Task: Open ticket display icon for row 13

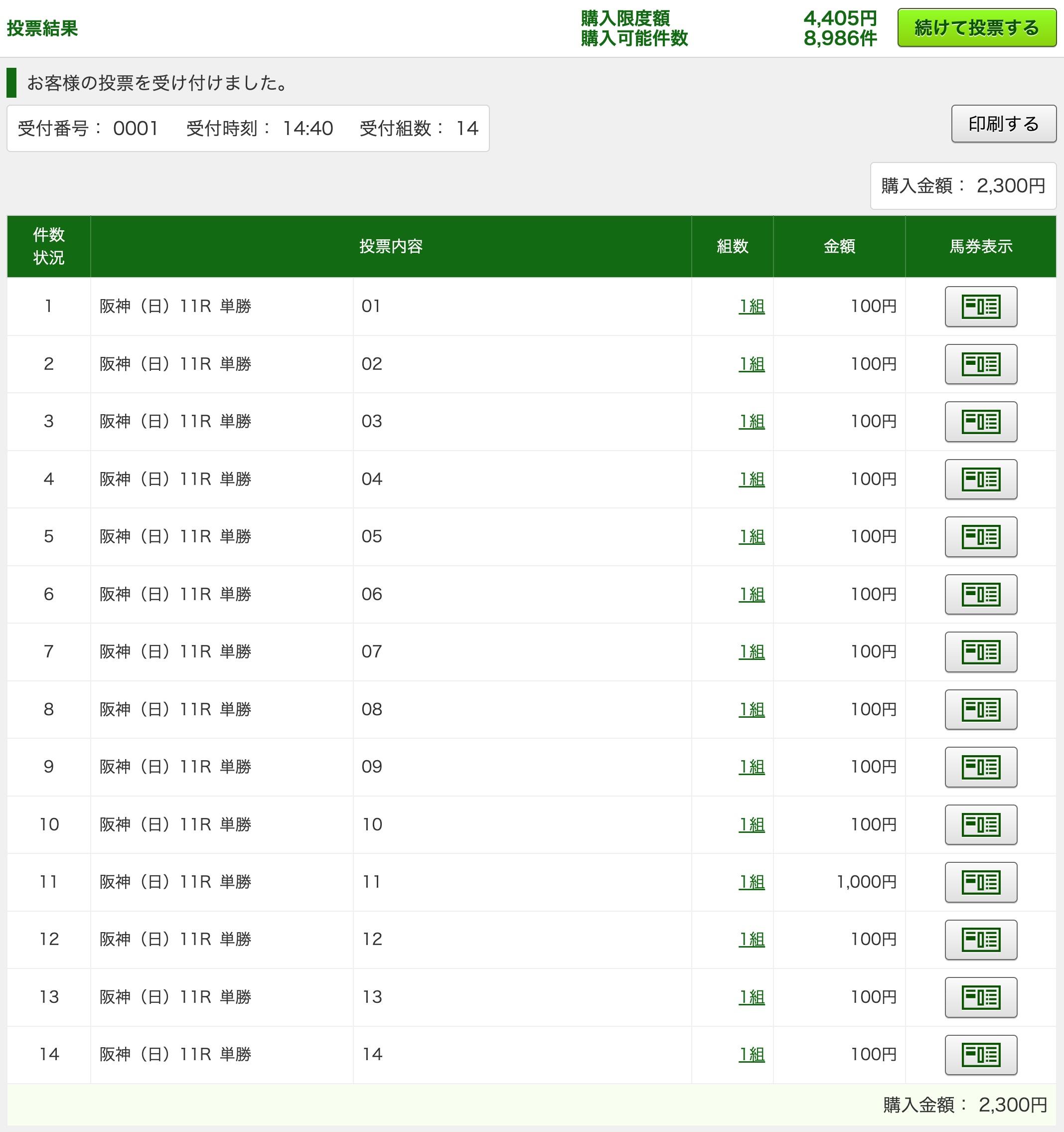Action: (x=980, y=997)
